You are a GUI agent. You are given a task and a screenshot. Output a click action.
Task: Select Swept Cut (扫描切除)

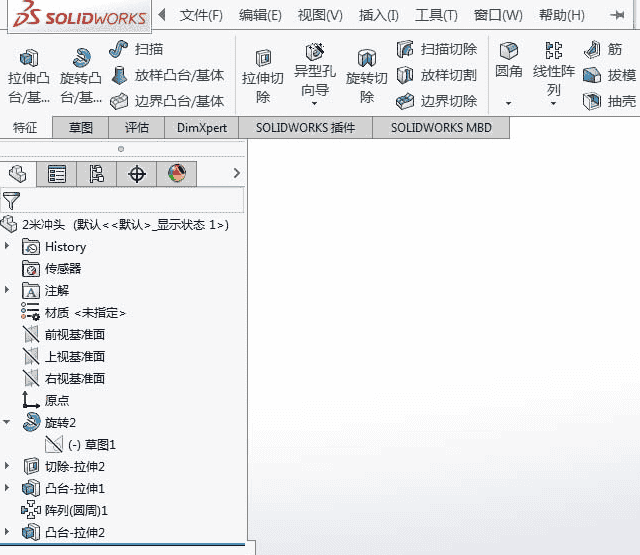[437, 49]
